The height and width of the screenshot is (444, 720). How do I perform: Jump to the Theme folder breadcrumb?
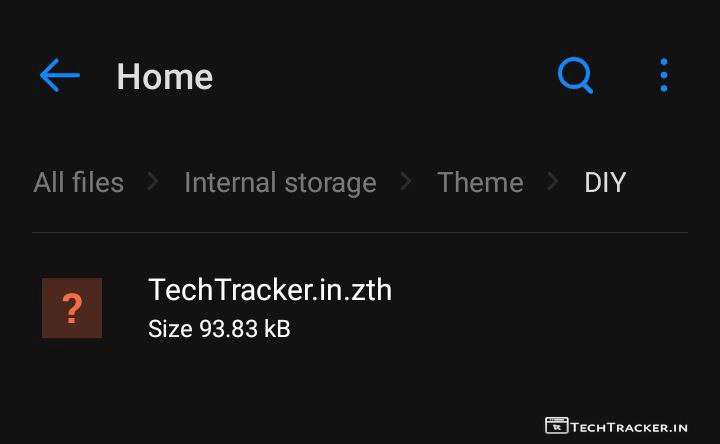click(480, 182)
